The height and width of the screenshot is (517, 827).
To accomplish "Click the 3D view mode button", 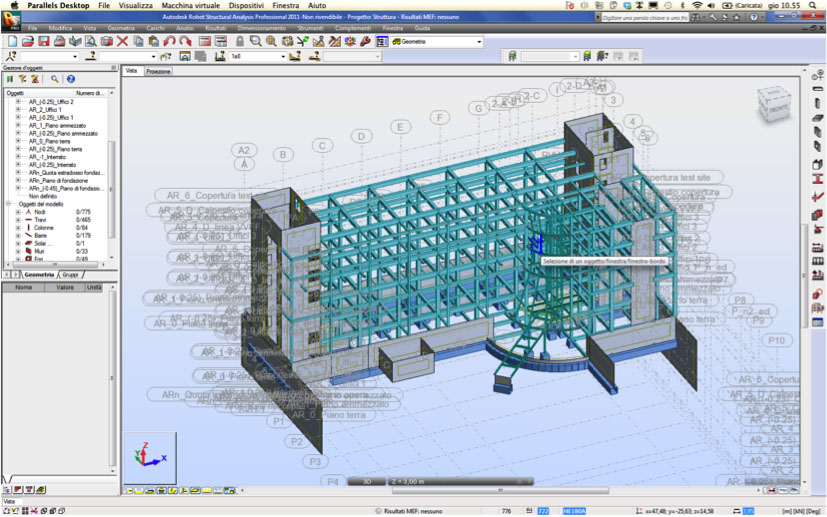I will (367, 482).
